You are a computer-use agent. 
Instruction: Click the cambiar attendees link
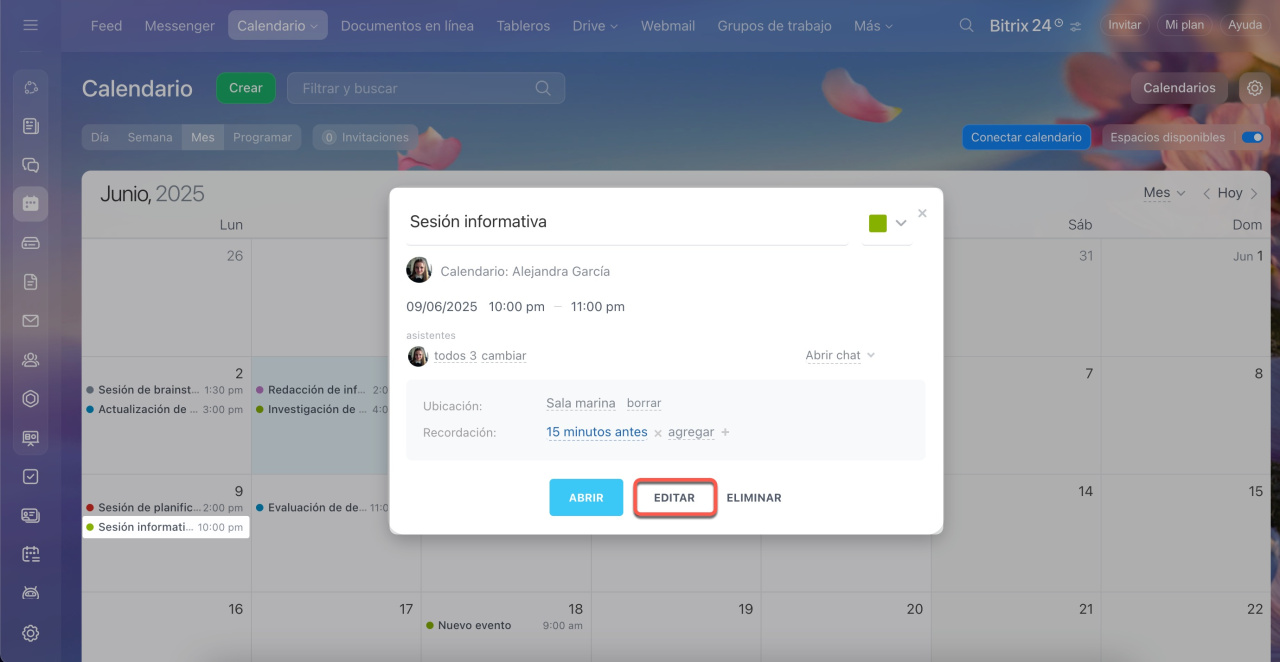tap(503, 356)
